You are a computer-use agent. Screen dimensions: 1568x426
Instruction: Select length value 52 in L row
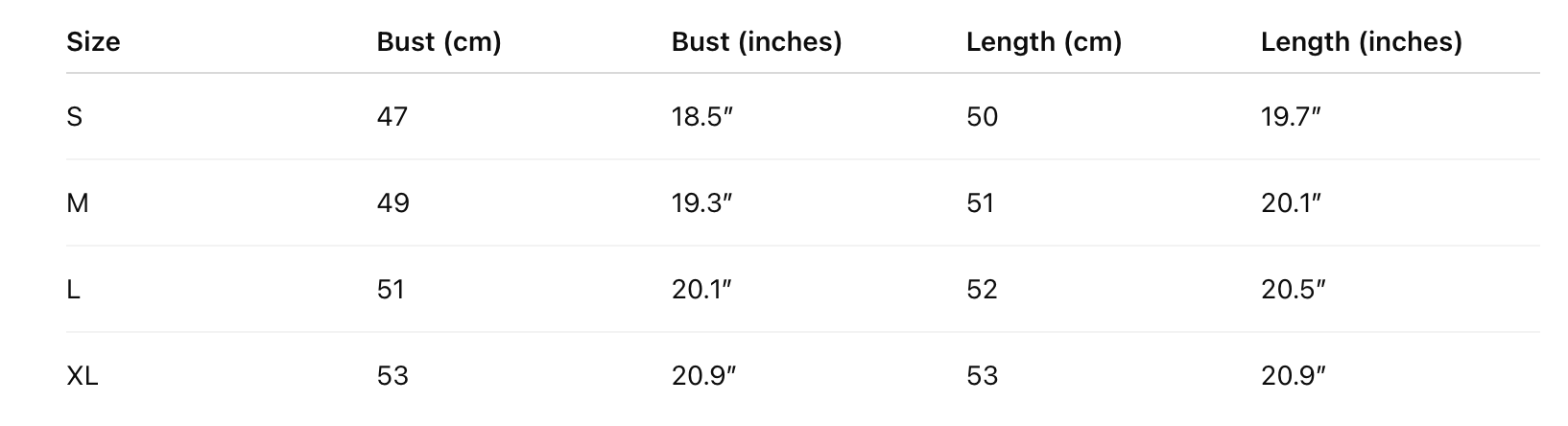(983, 290)
